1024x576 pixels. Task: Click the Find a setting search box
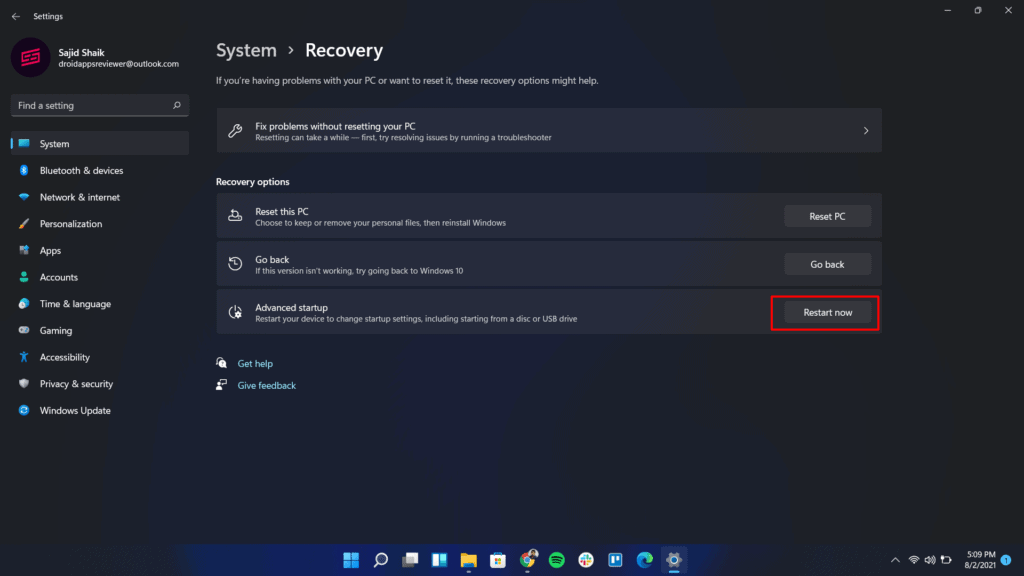(x=99, y=105)
